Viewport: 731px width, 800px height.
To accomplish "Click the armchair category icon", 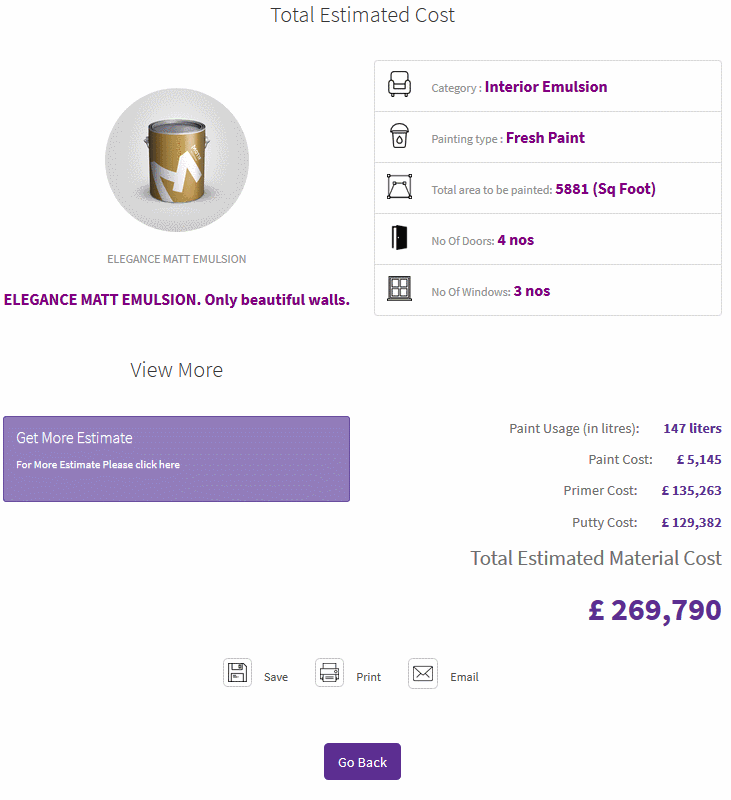I will (x=399, y=84).
